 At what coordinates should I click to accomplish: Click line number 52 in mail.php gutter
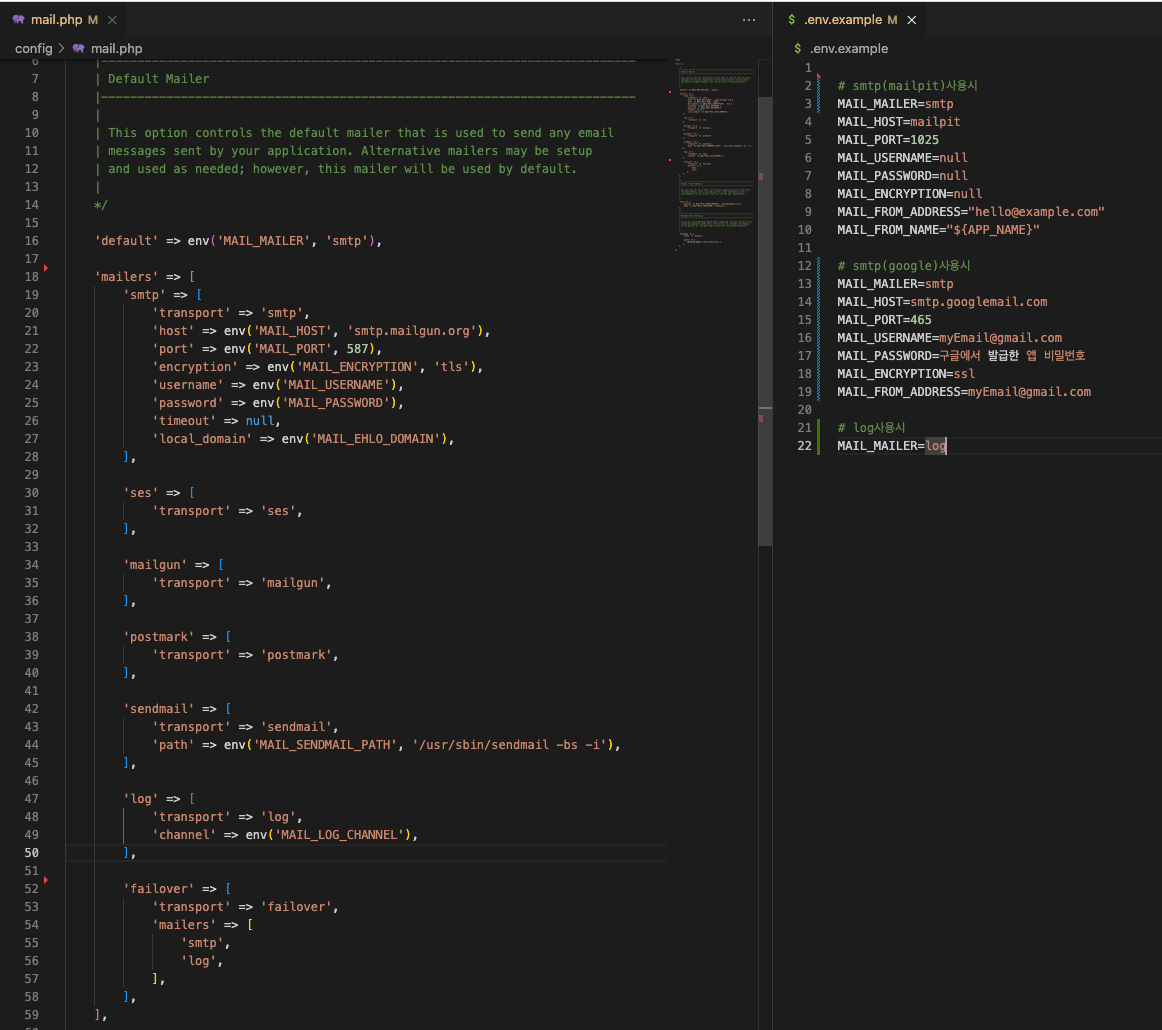[x=31, y=888]
